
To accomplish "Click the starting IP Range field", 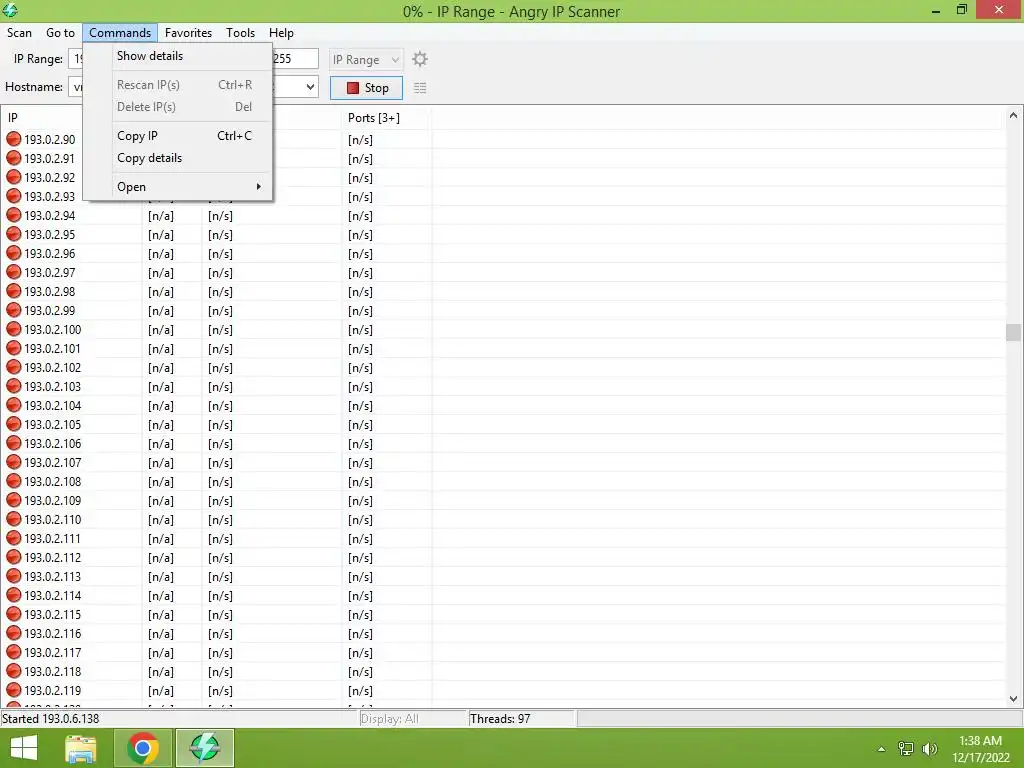I will [76, 59].
